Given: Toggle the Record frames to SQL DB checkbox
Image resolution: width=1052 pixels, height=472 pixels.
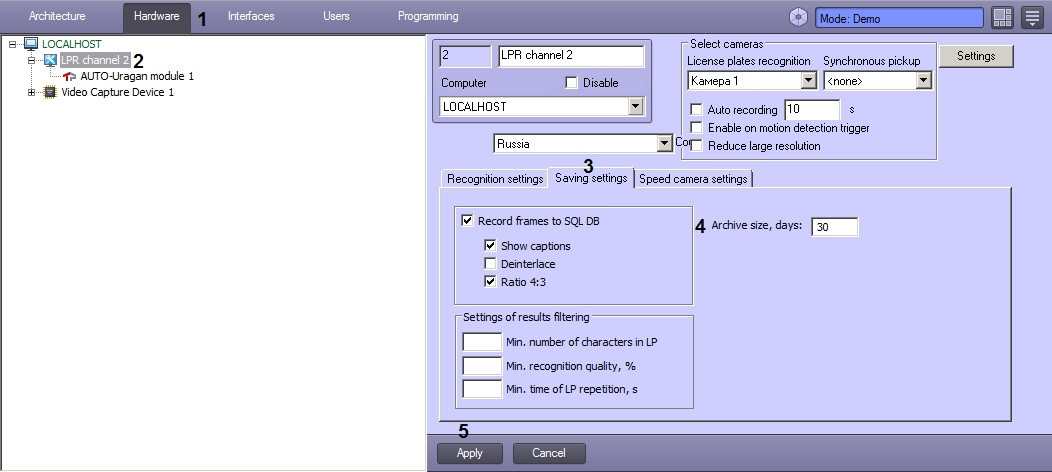Looking at the screenshot, I should click(x=467, y=220).
